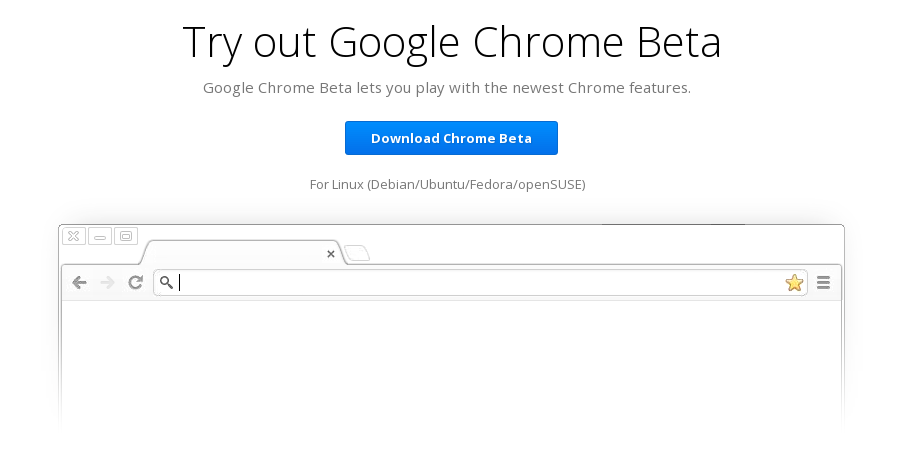Click the reload page icon
Image resolution: width=908 pixels, height=449 pixels.
click(x=136, y=282)
